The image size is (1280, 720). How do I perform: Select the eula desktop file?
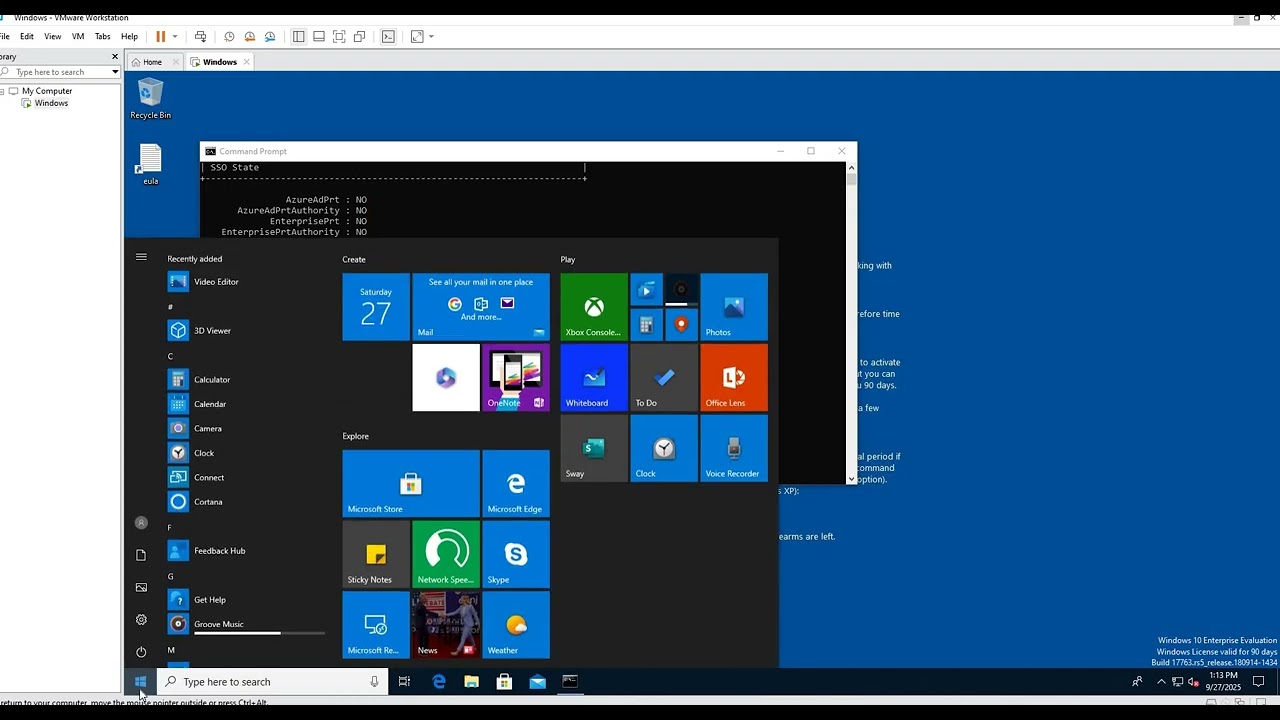click(150, 165)
